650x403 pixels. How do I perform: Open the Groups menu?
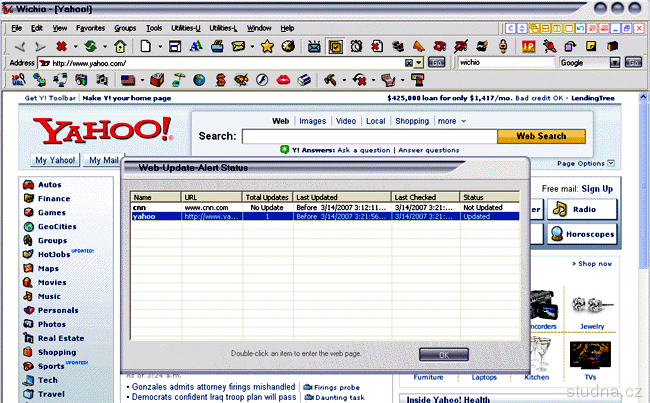click(125, 28)
